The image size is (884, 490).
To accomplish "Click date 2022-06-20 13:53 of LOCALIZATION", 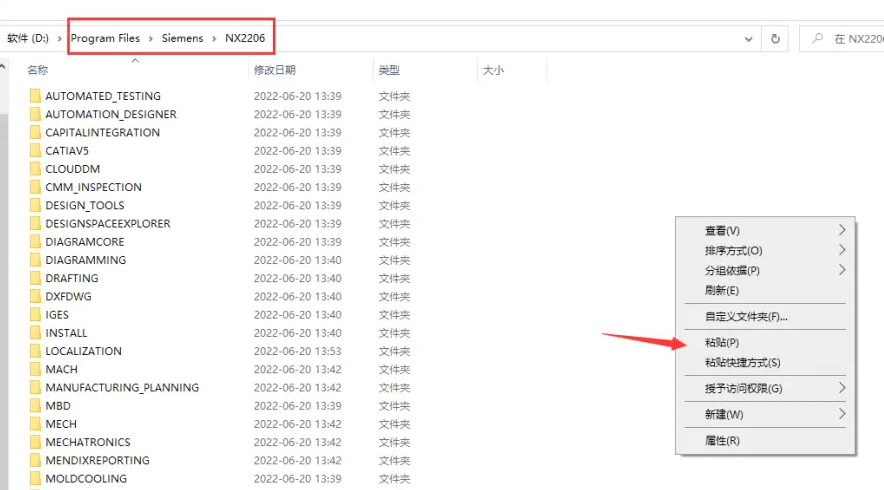I will point(298,351).
